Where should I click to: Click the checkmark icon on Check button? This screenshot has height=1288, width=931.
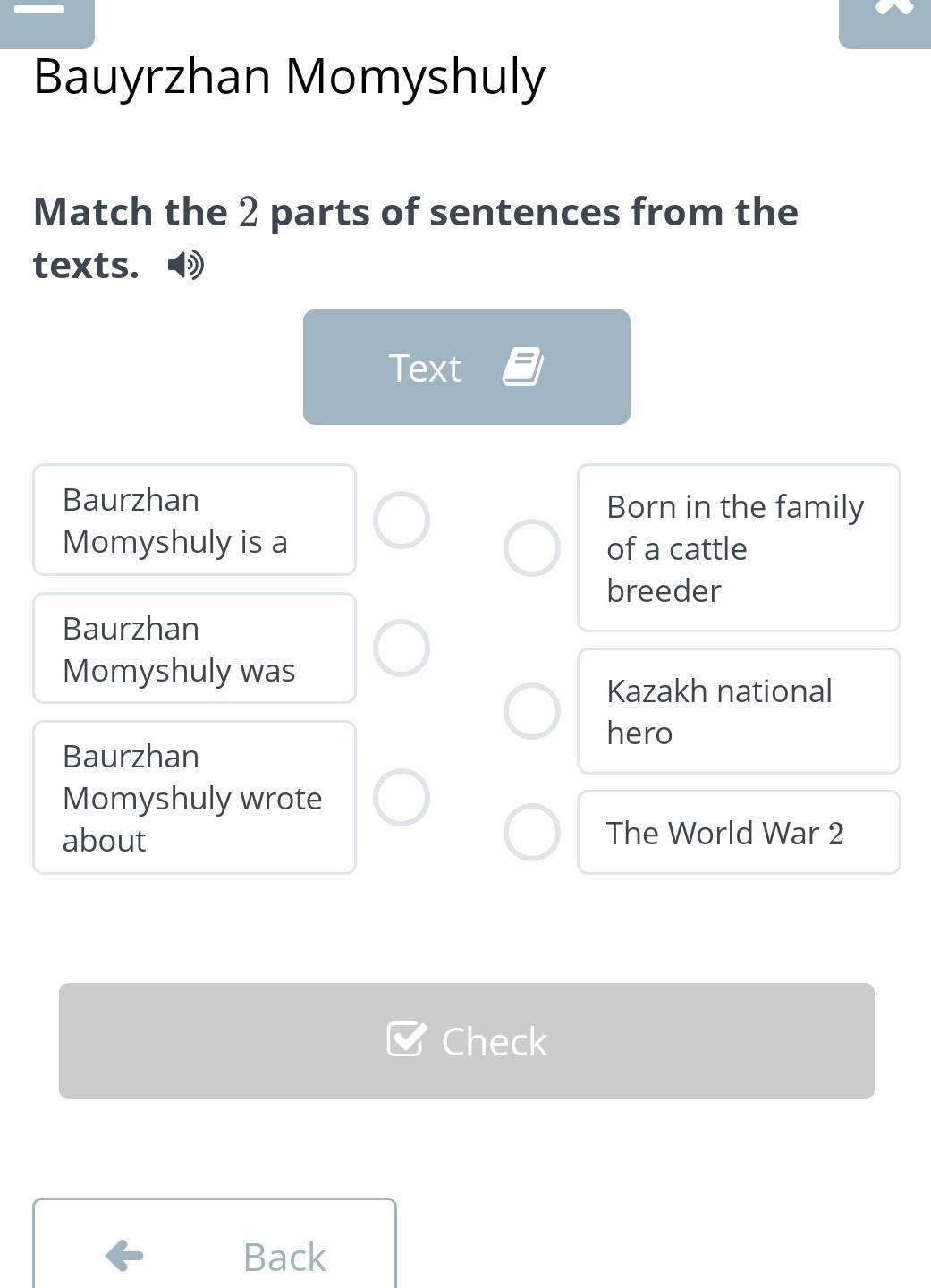pyautogui.click(x=406, y=1039)
